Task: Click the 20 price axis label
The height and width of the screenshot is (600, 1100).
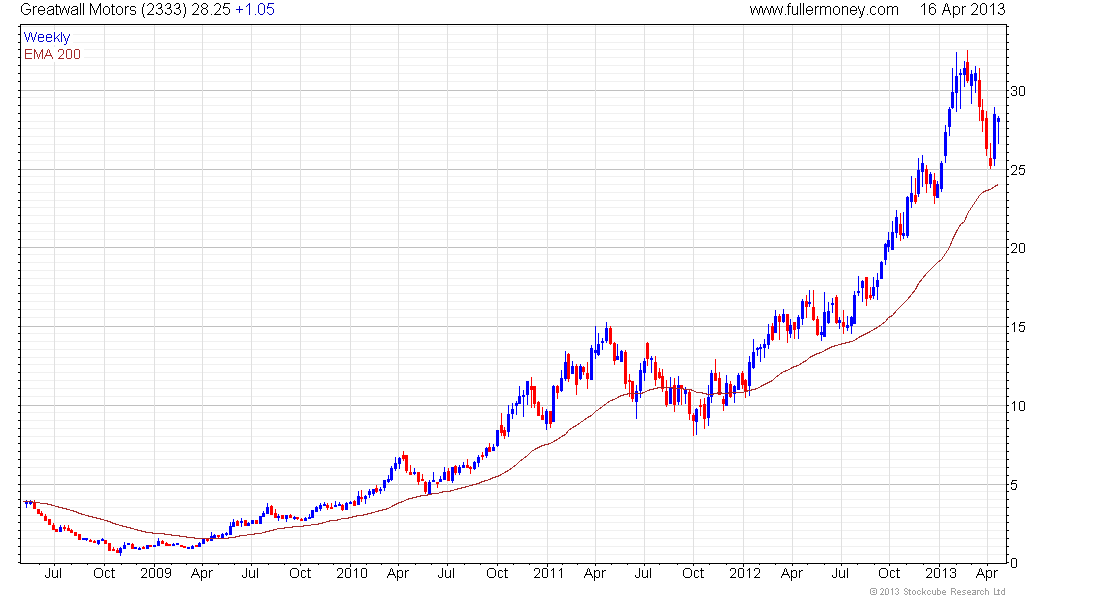Action: point(1018,248)
